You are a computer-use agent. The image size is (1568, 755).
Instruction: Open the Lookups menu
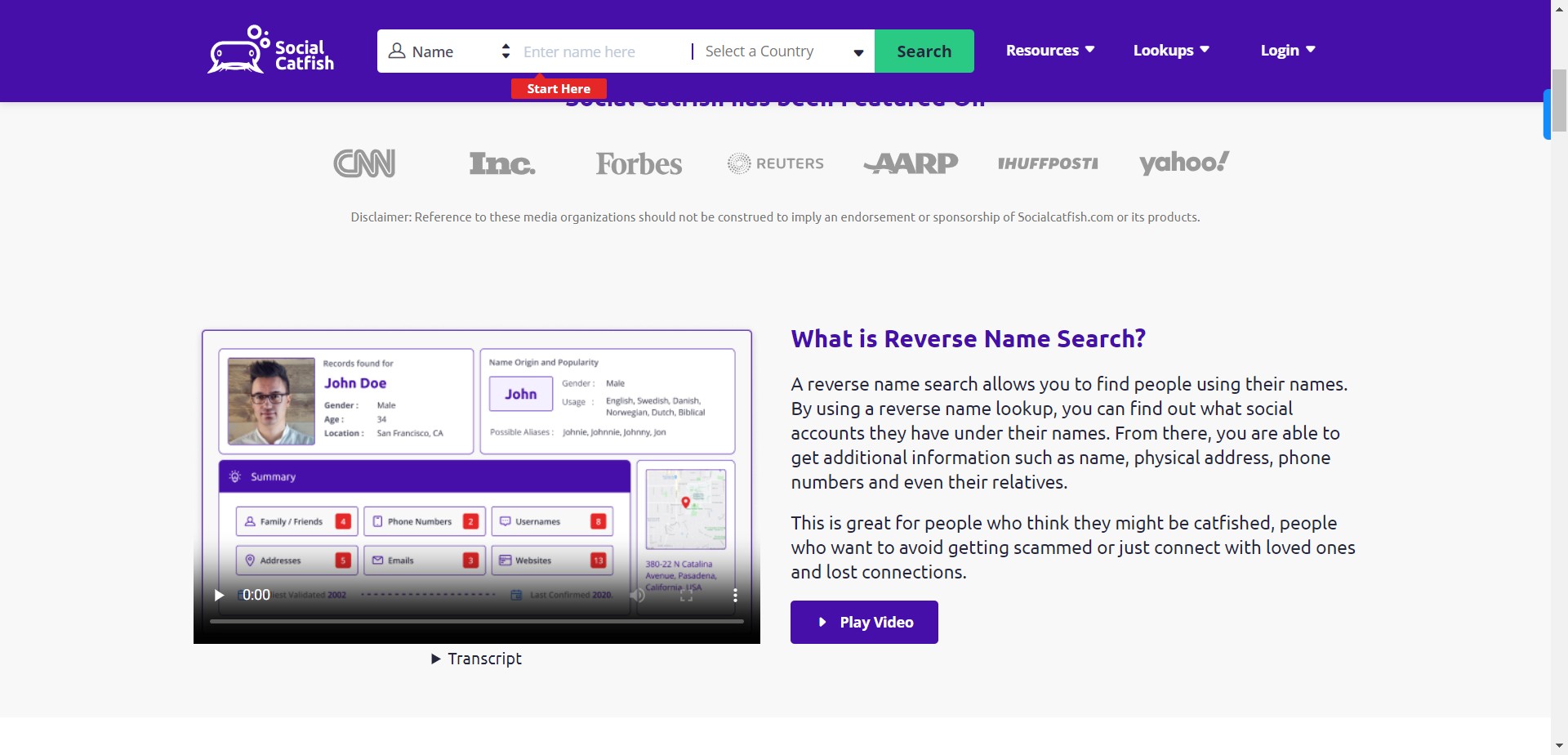(x=1170, y=51)
